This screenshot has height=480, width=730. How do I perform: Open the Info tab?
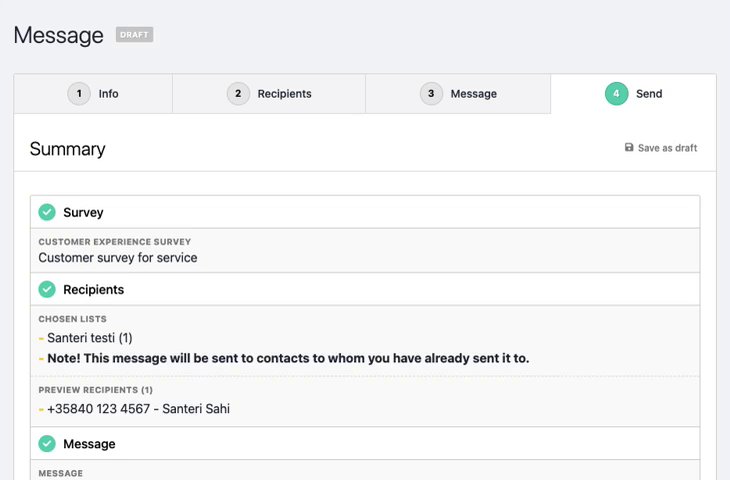pyautogui.click(x=108, y=94)
